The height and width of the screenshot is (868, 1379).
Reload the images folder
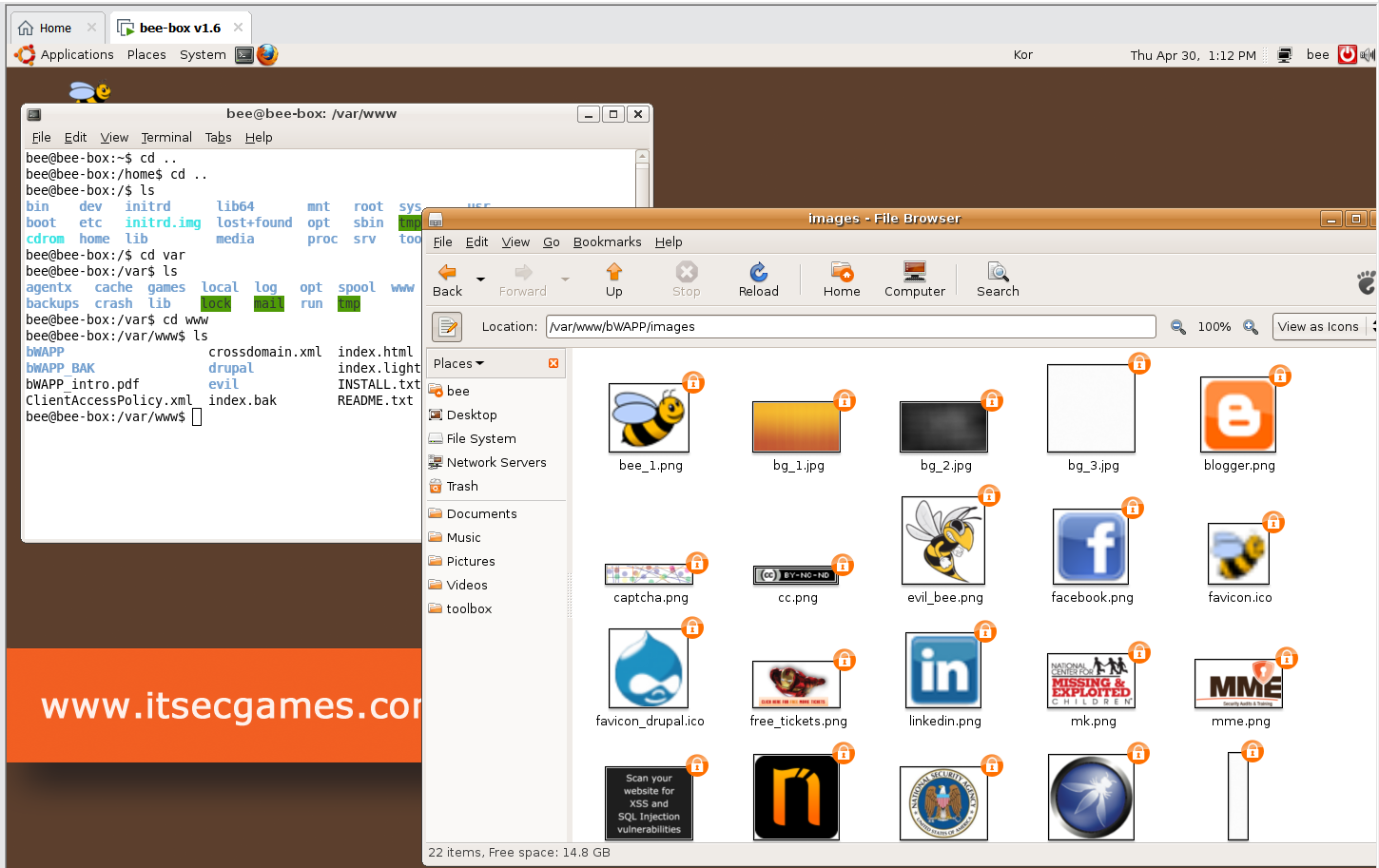[758, 280]
